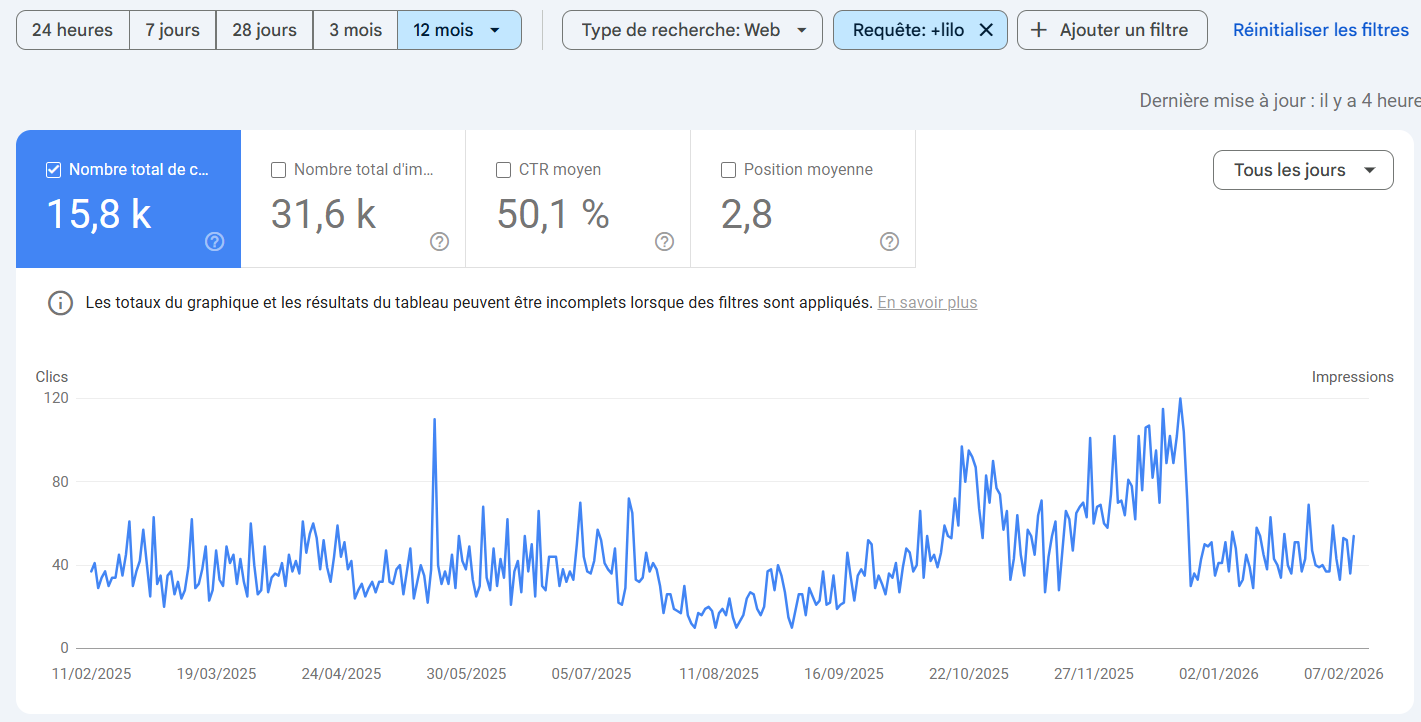The height and width of the screenshot is (722, 1421).
Task: Select the 28 jours date range
Action: tap(264, 30)
